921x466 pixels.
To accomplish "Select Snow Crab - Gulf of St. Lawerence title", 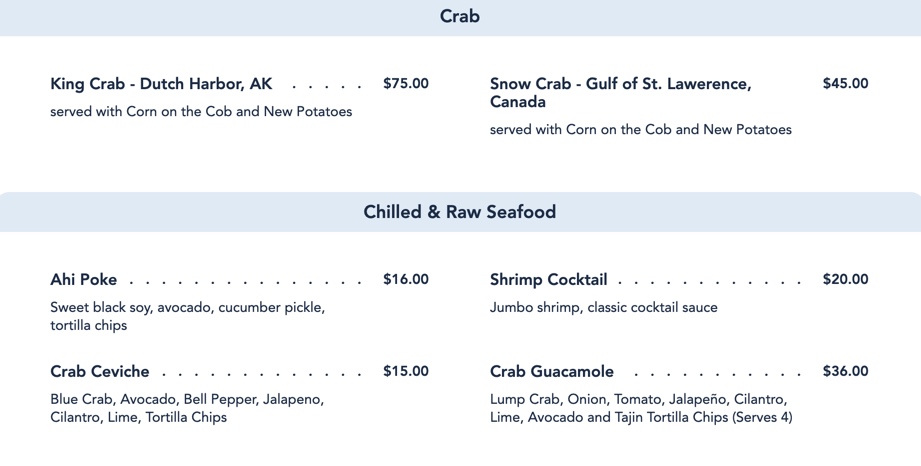I will (x=620, y=93).
